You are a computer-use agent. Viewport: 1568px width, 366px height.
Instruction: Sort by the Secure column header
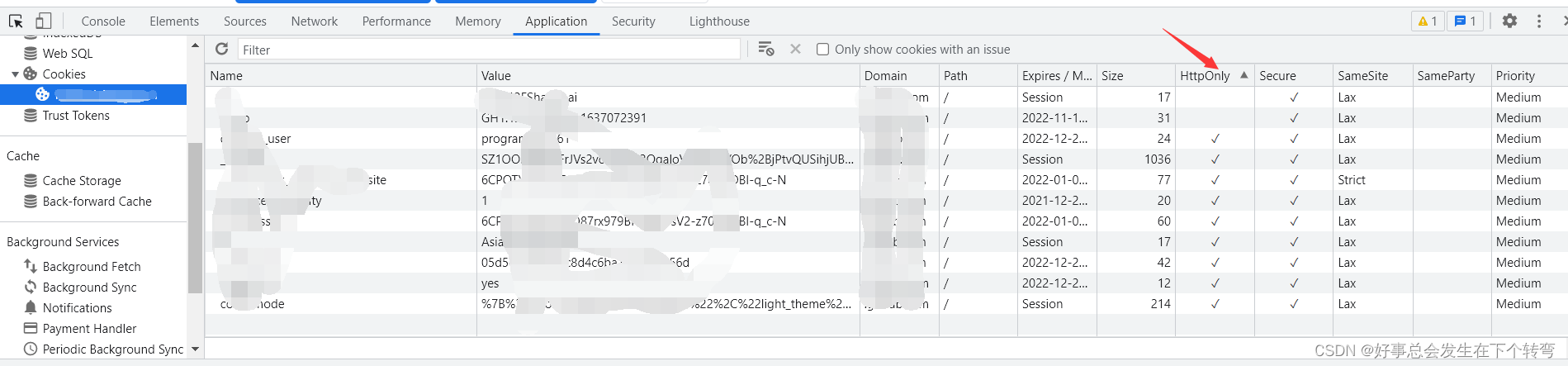tap(1294, 75)
